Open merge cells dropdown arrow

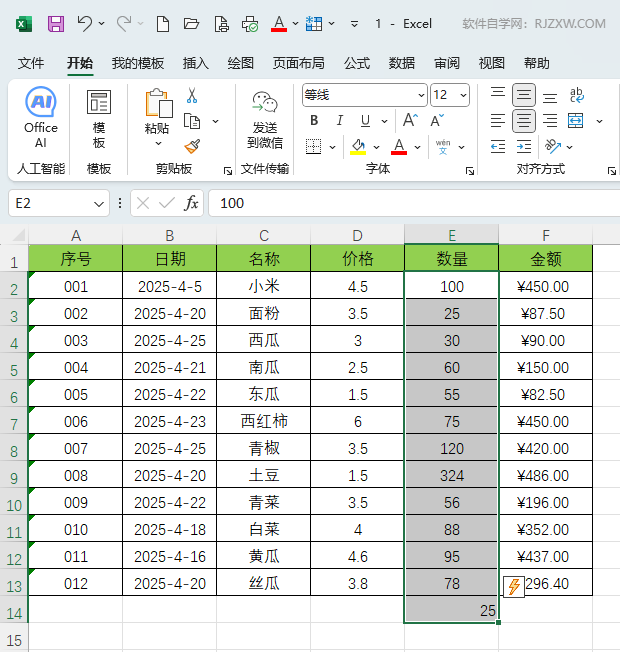pyautogui.click(x=599, y=121)
